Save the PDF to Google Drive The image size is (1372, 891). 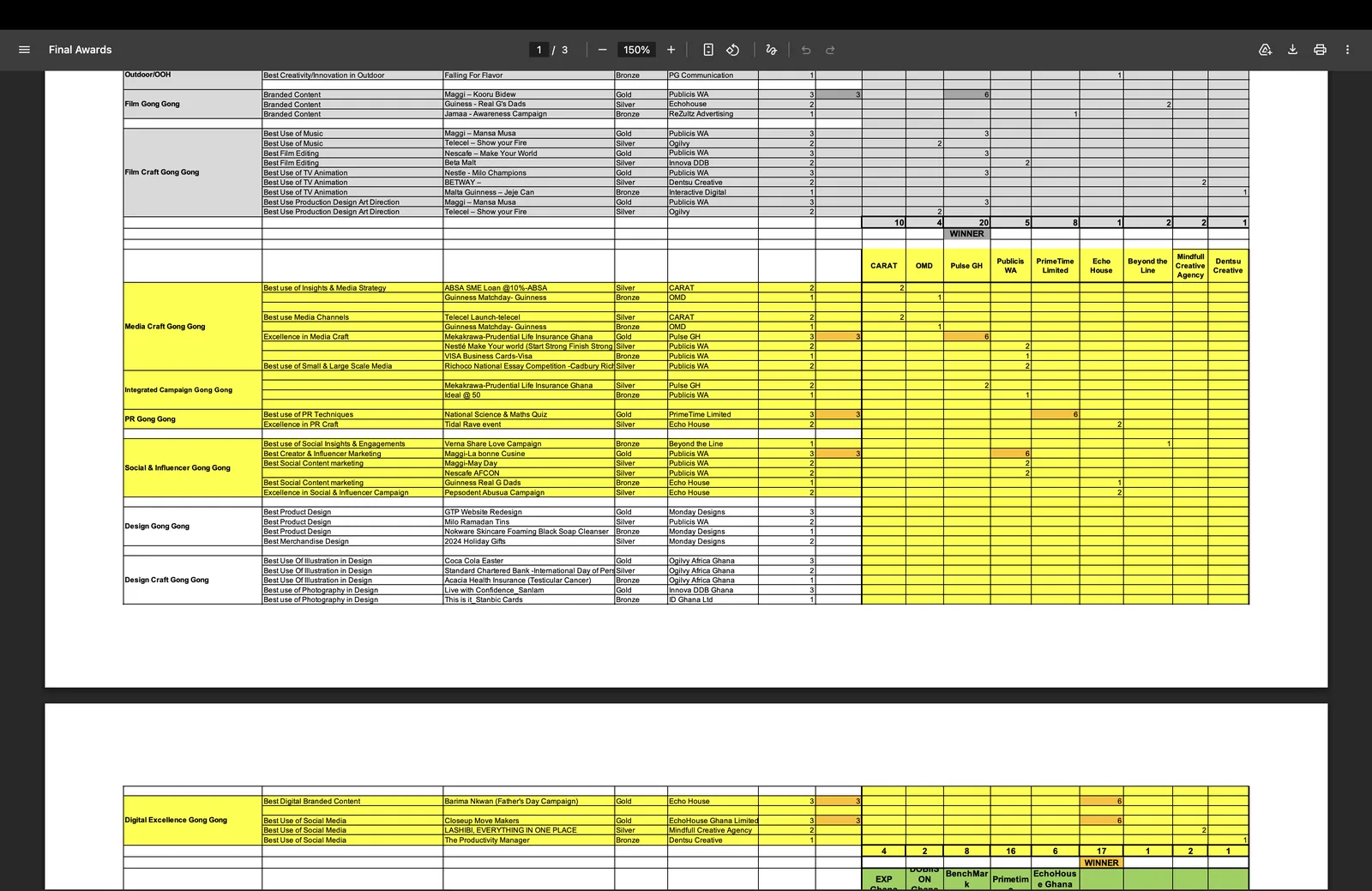click(1265, 50)
